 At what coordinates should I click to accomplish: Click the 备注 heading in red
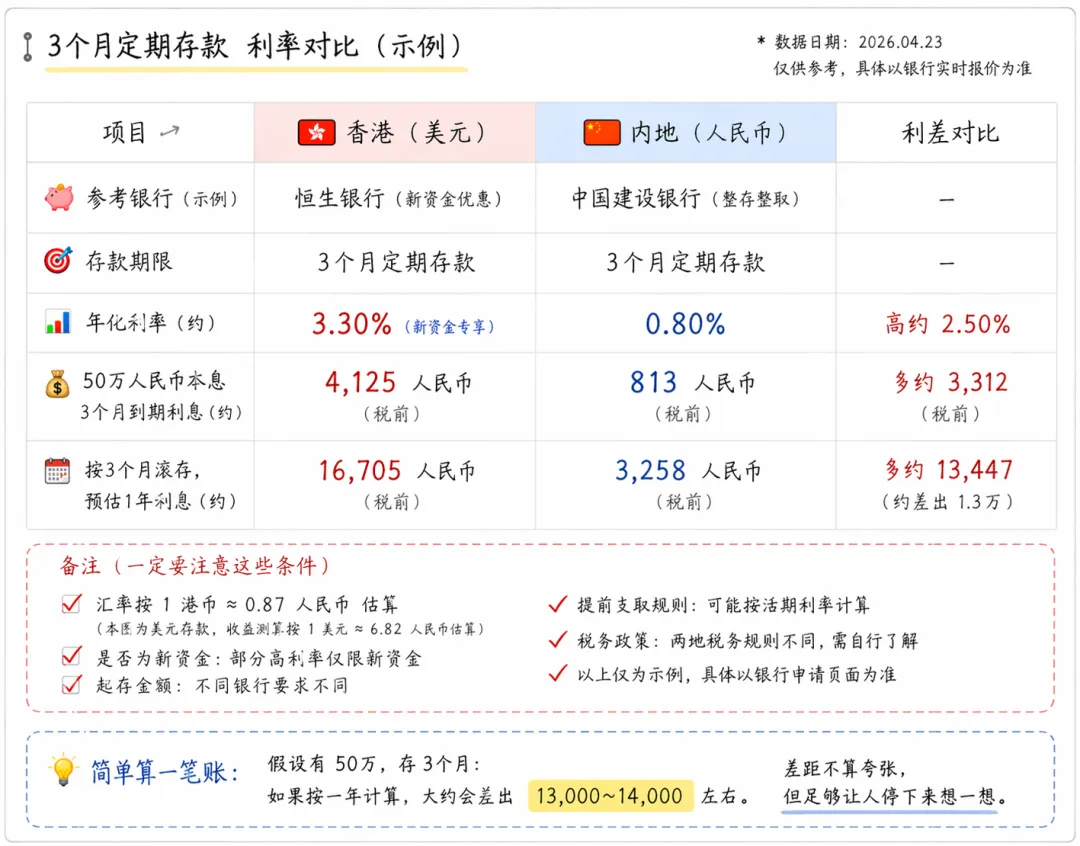pyautogui.click(x=195, y=566)
